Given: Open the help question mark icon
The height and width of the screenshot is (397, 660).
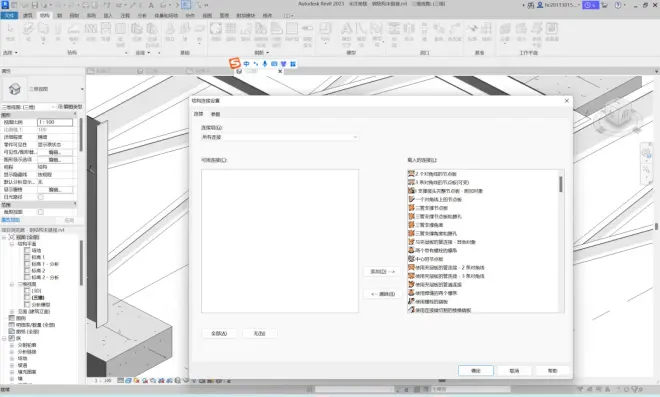Looking at the screenshot, I should 618,5.
